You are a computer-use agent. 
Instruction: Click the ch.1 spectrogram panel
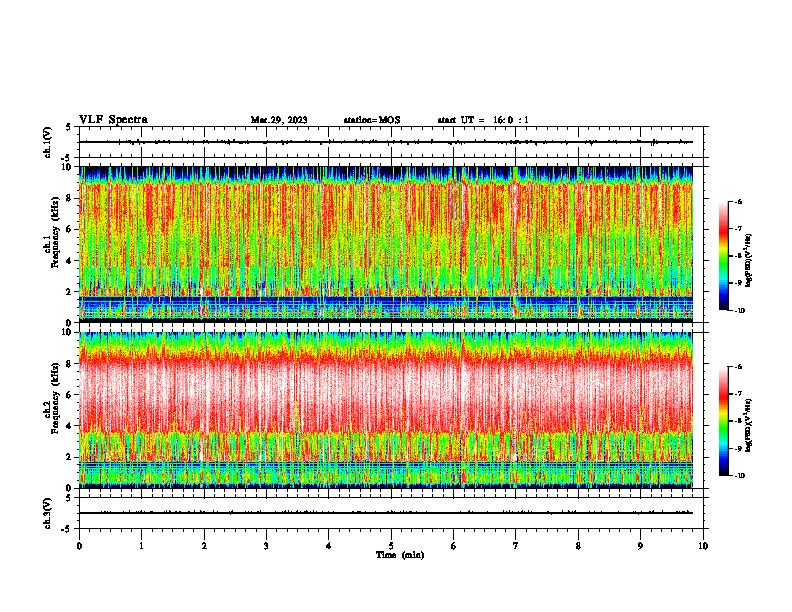point(391,244)
